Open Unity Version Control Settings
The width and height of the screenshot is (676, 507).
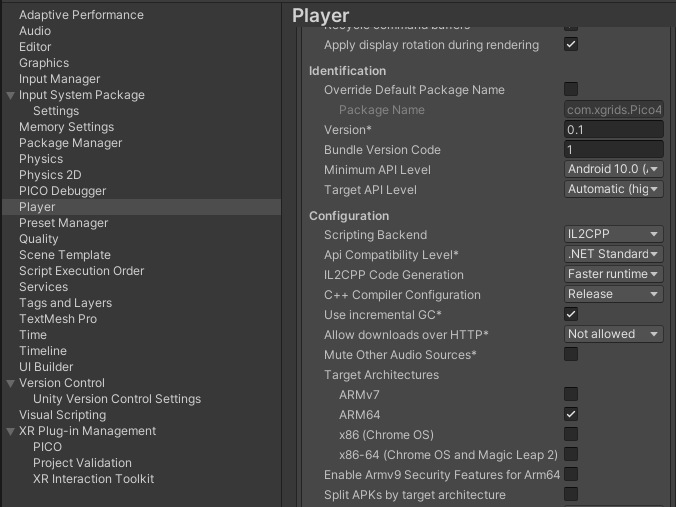[x=117, y=398]
